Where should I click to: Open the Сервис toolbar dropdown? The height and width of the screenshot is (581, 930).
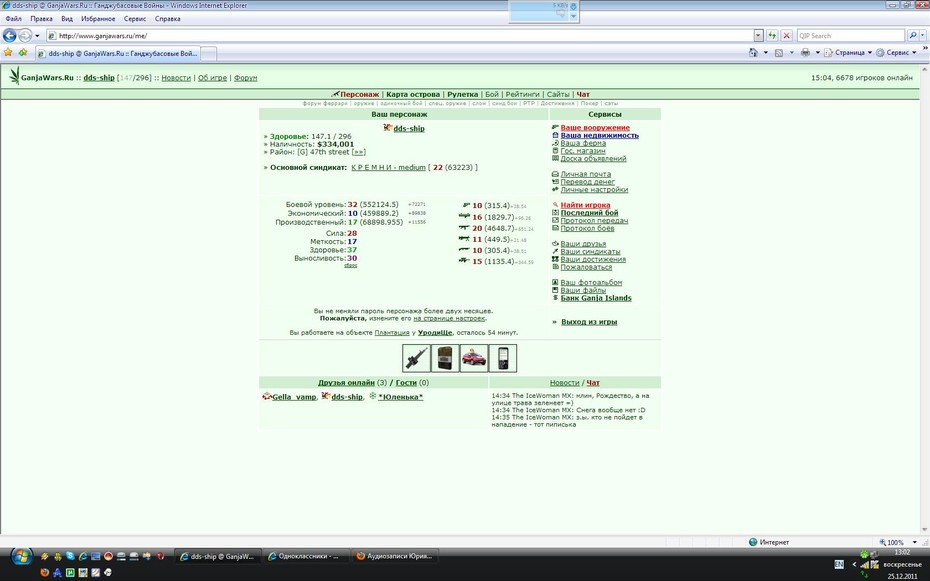(x=897, y=53)
